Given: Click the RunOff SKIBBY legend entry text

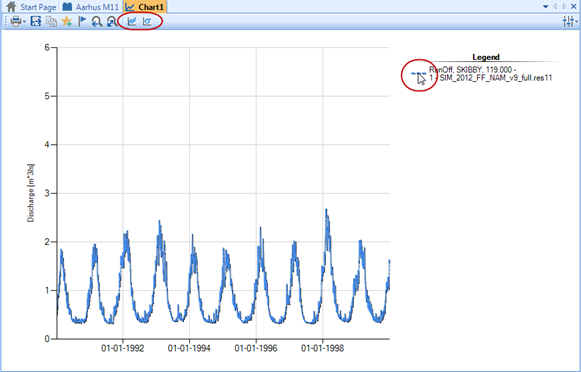Looking at the screenshot, I should [x=491, y=74].
